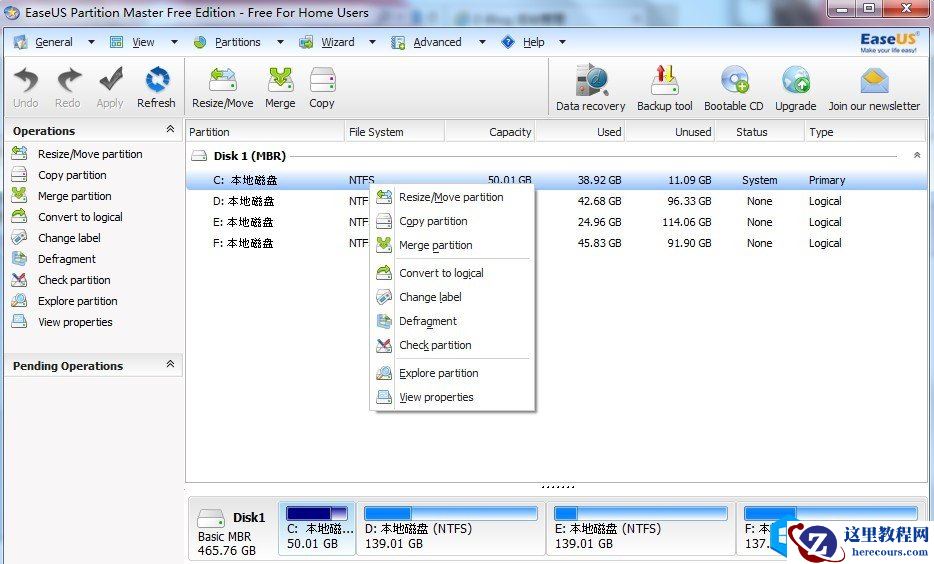Sort by Partition column header
The height and width of the screenshot is (564, 934).
coord(265,132)
